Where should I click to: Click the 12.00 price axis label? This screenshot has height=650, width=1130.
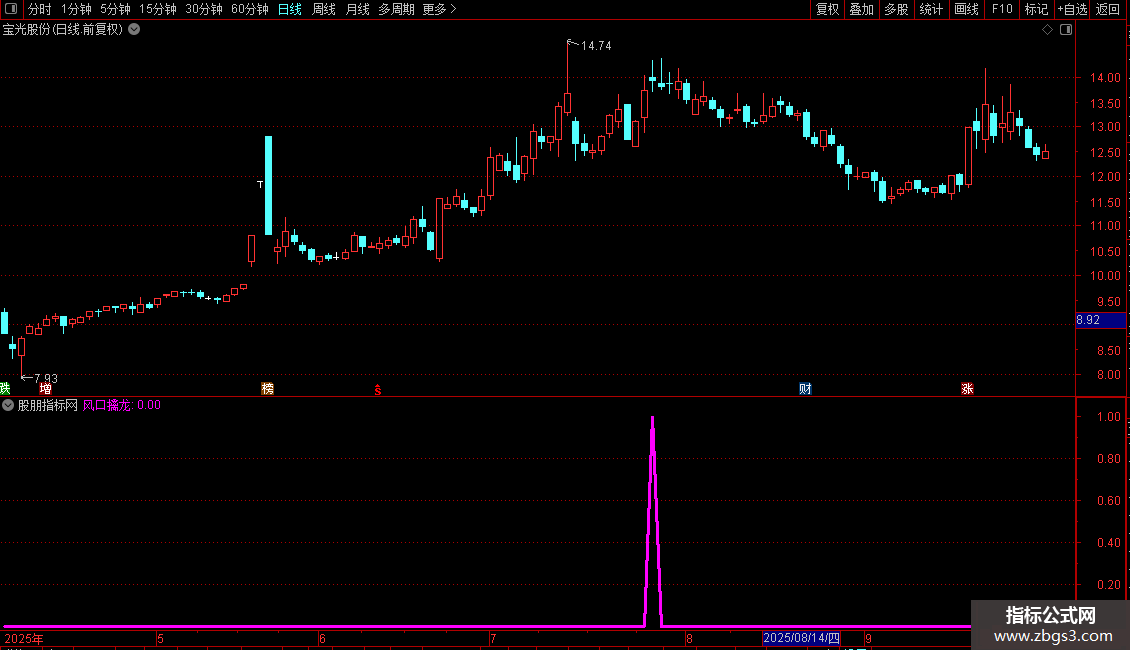click(1105, 177)
